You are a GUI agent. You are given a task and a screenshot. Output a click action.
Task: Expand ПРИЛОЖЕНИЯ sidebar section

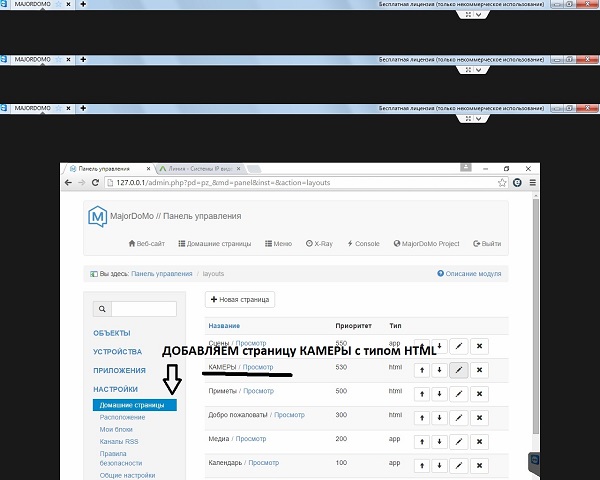(x=119, y=371)
